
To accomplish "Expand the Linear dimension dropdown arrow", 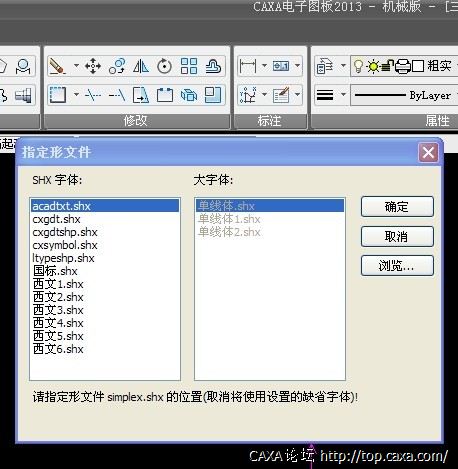I will (x=264, y=66).
